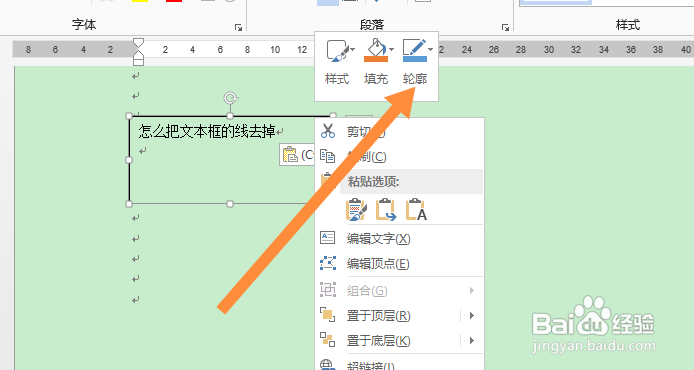The image size is (694, 370).
Task: Open the 置于顶层(R) menu entry
Action: point(400,316)
